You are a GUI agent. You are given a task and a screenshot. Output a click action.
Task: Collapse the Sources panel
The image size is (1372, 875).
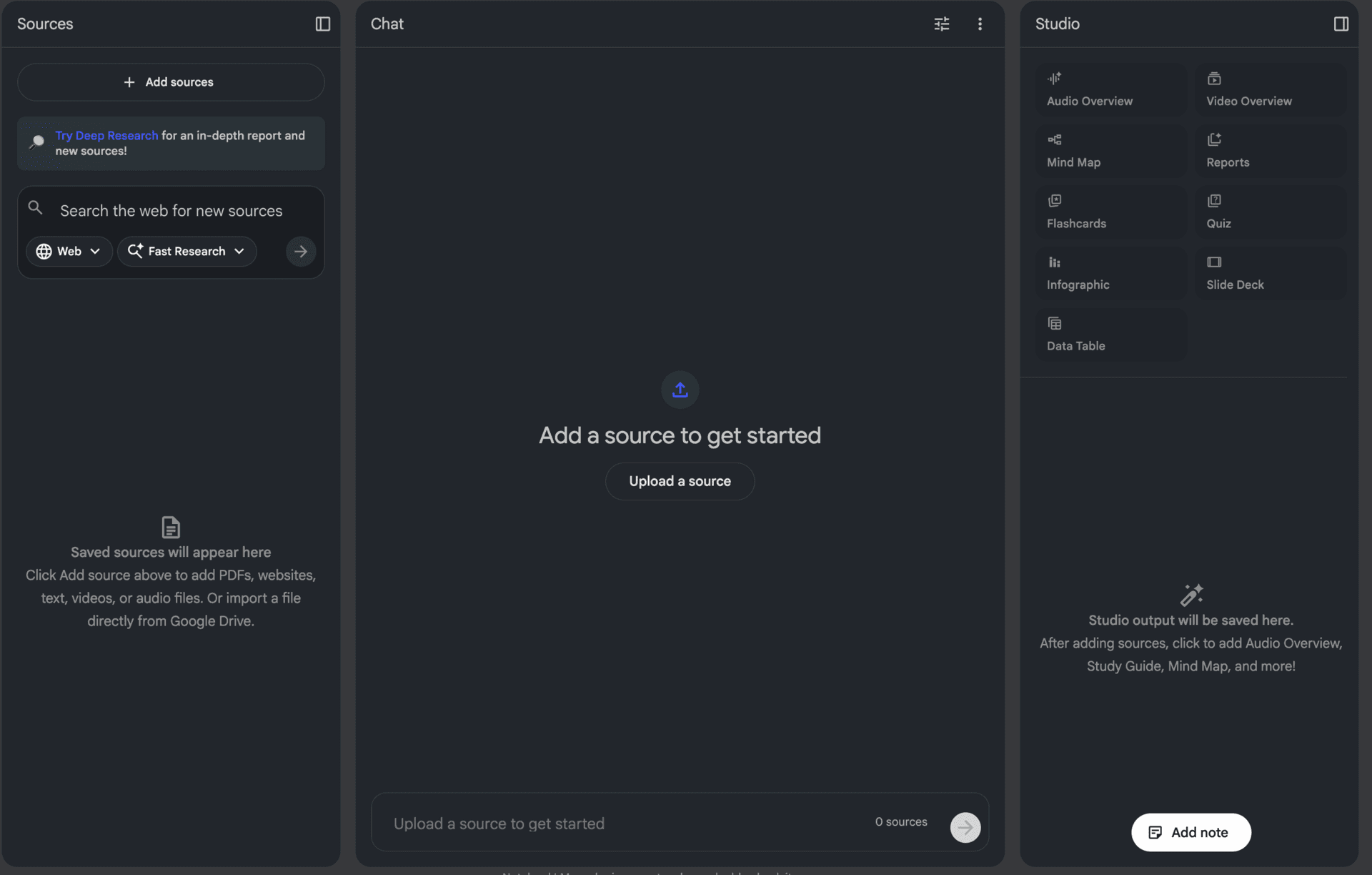(322, 24)
